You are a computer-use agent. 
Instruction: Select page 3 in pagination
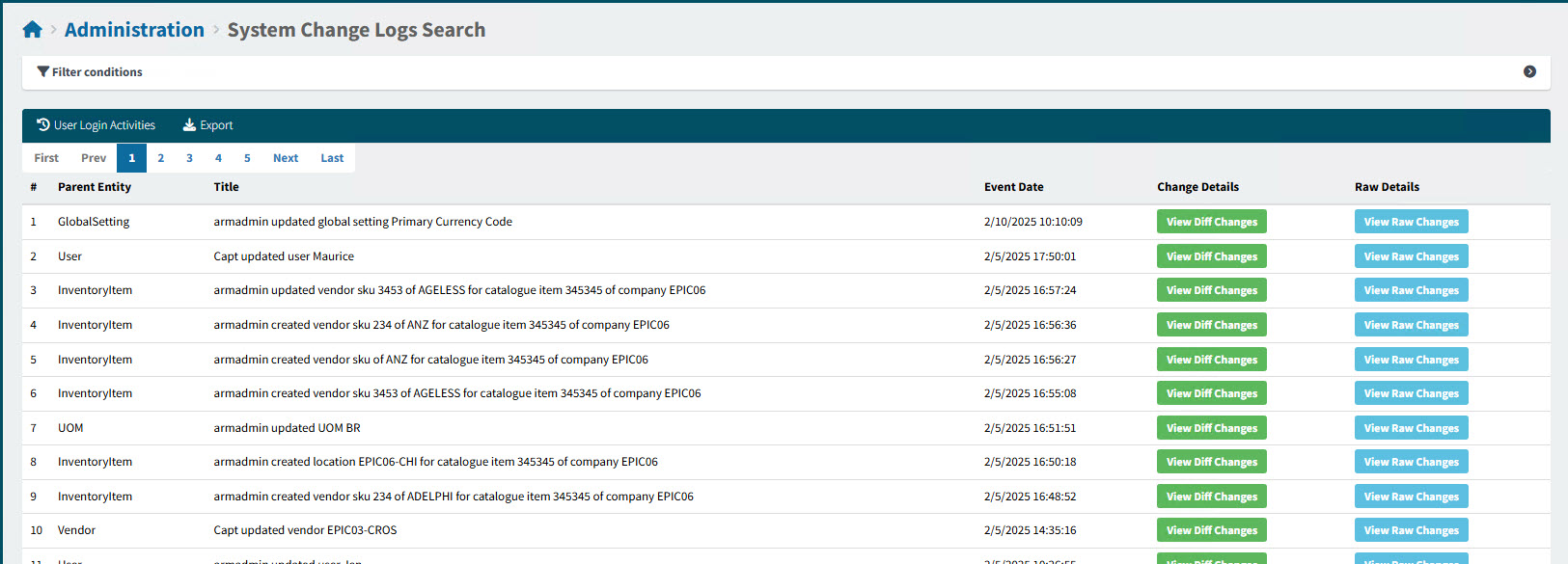(189, 158)
